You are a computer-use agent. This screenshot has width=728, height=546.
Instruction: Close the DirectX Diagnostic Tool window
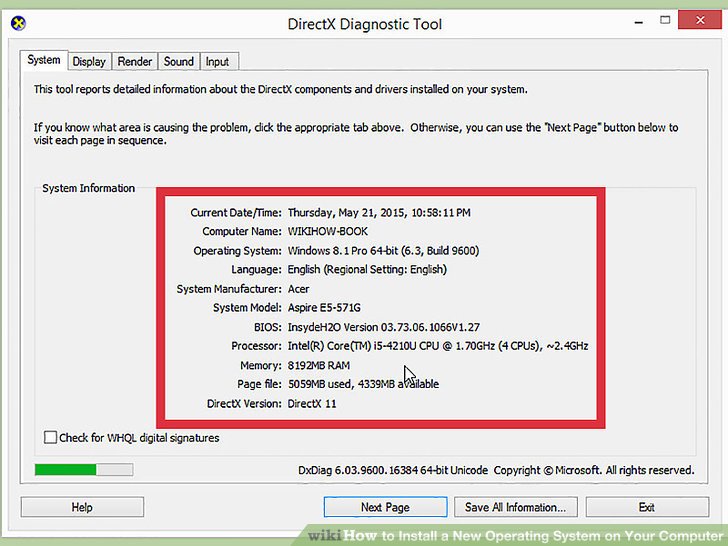coord(700,20)
